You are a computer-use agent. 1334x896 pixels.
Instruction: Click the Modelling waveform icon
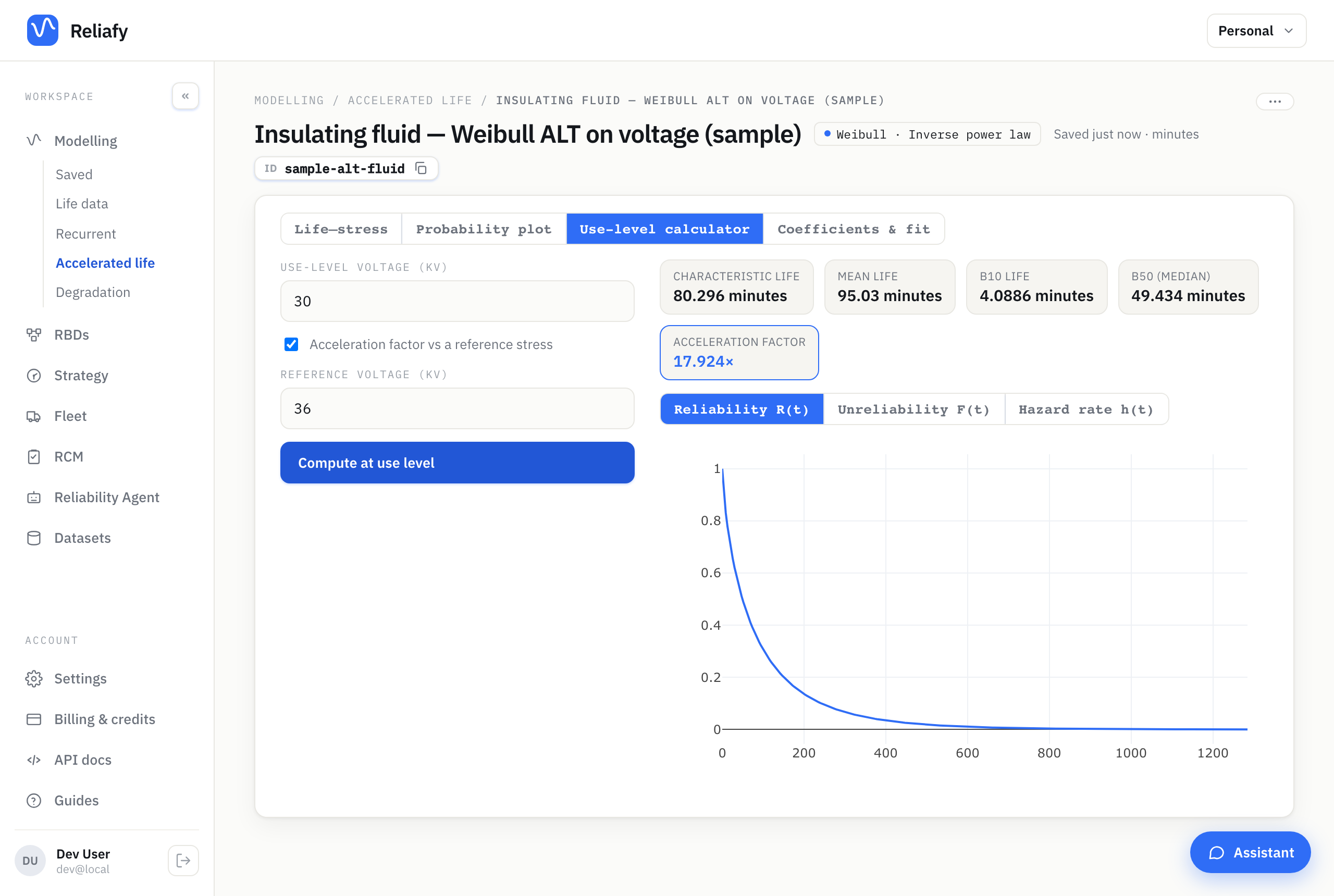click(x=34, y=141)
